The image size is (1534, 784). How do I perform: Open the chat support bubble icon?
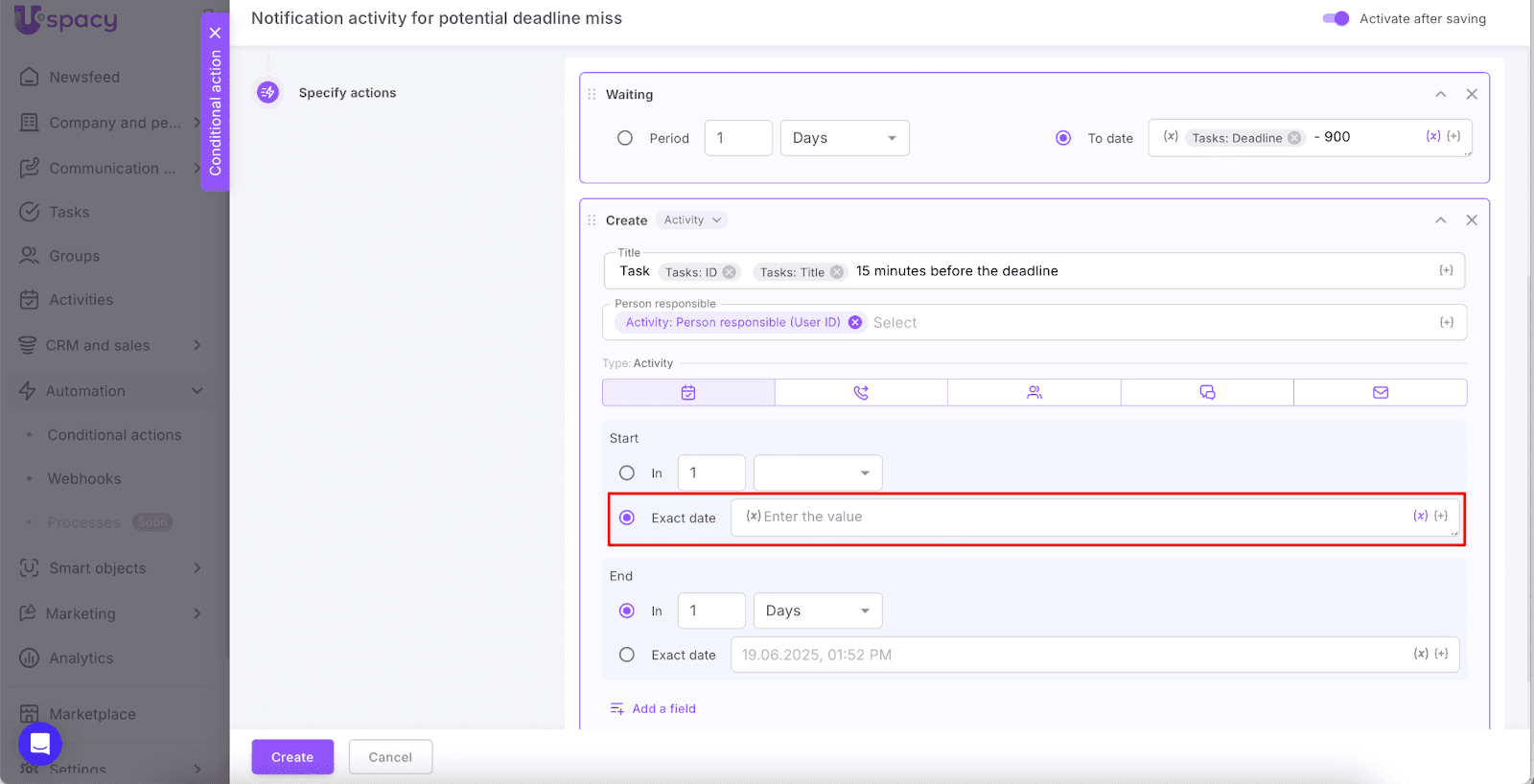point(40,743)
